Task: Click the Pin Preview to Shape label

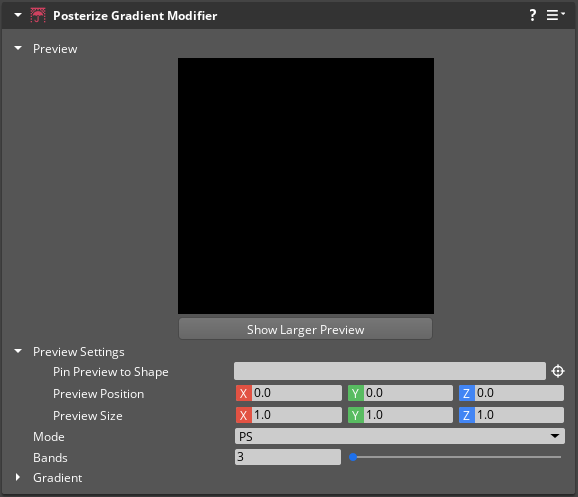Action: [x=111, y=372]
